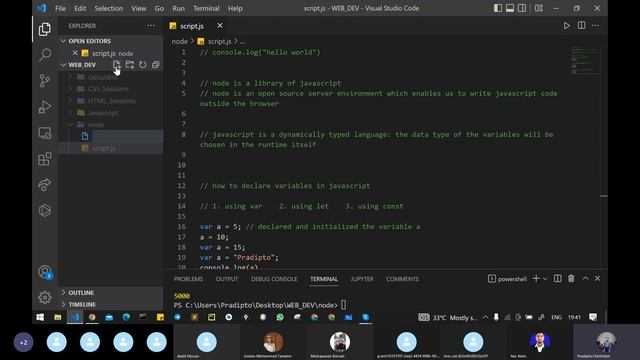The image size is (640, 360).
Task: Open WhatsApp from the Windows taskbar
Action: (x=280, y=317)
